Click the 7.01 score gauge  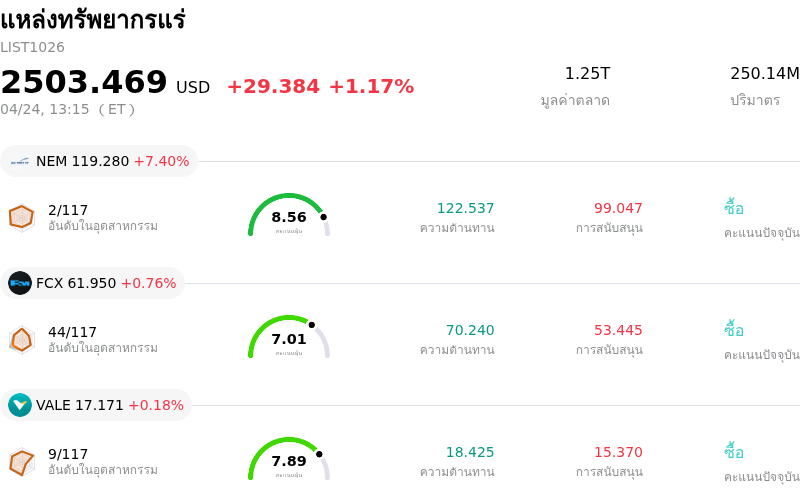click(x=289, y=339)
